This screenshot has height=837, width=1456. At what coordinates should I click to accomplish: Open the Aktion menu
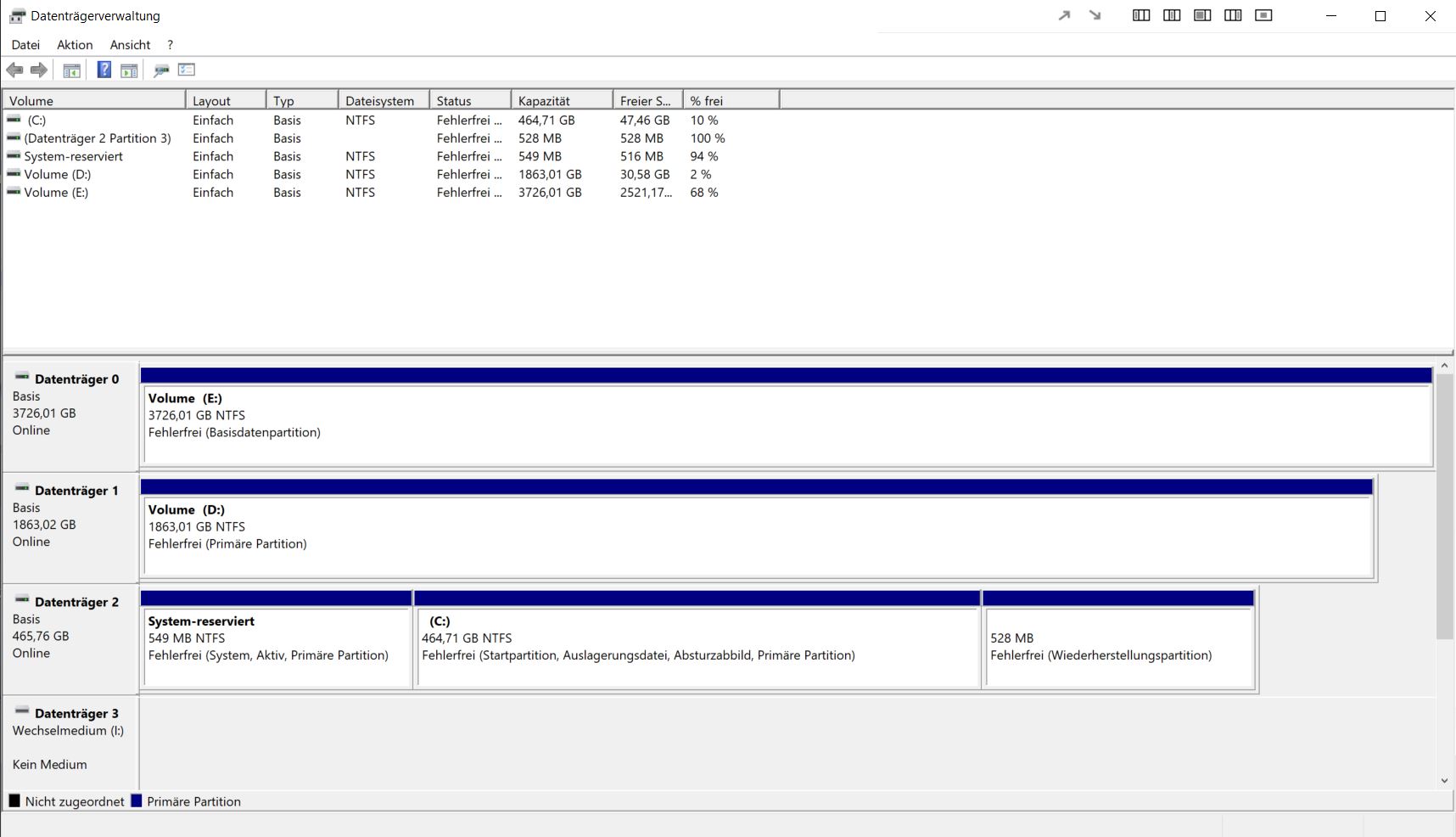(x=75, y=45)
